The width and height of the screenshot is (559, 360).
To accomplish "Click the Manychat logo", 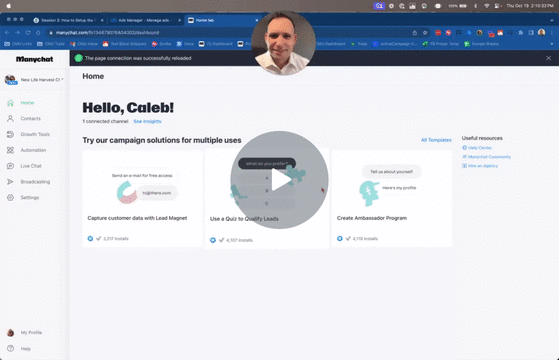I will (35, 59).
